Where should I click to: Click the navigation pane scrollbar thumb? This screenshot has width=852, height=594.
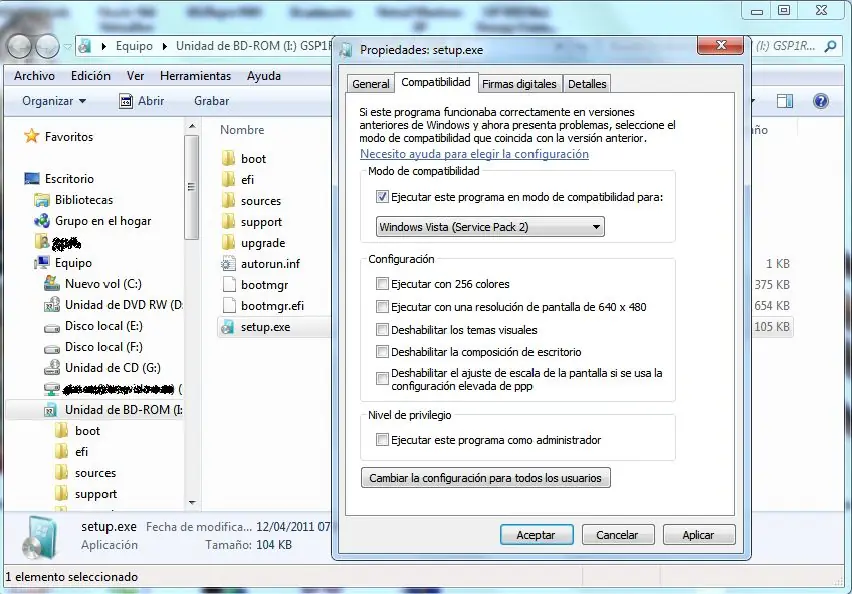pyautogui.click(x=191, y=187)
